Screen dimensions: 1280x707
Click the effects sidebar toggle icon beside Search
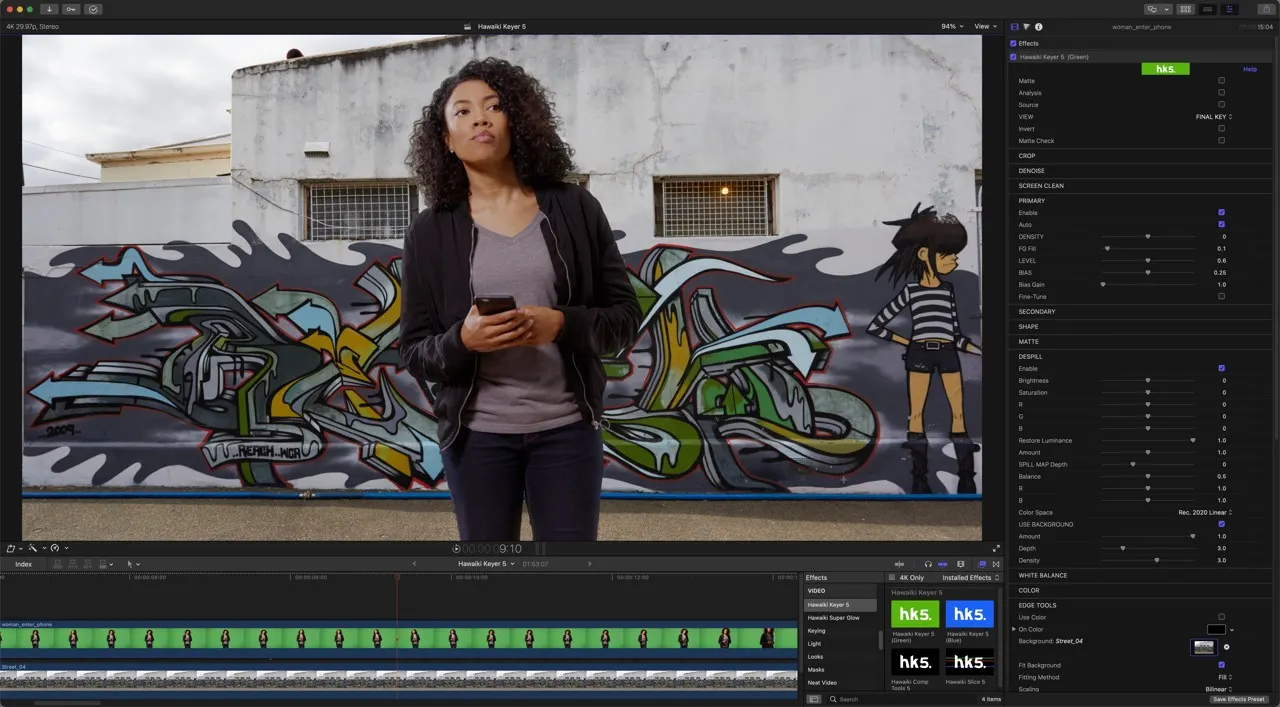814,699
